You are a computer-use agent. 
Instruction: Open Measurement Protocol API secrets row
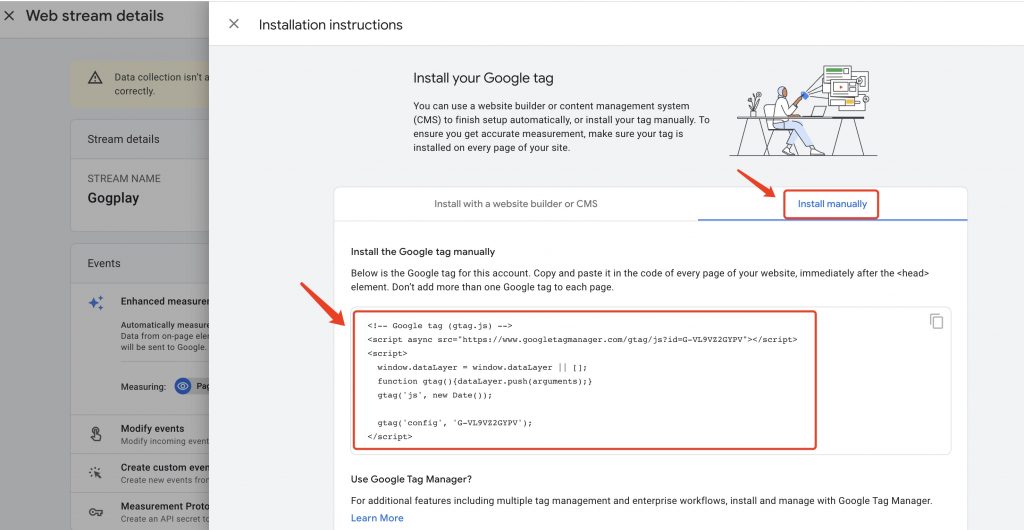tap(140, 512)
